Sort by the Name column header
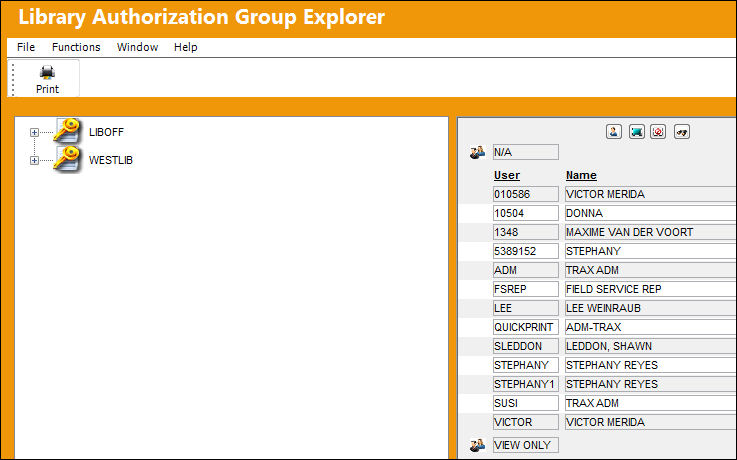 pyautogui.click(x=581, y=175)
